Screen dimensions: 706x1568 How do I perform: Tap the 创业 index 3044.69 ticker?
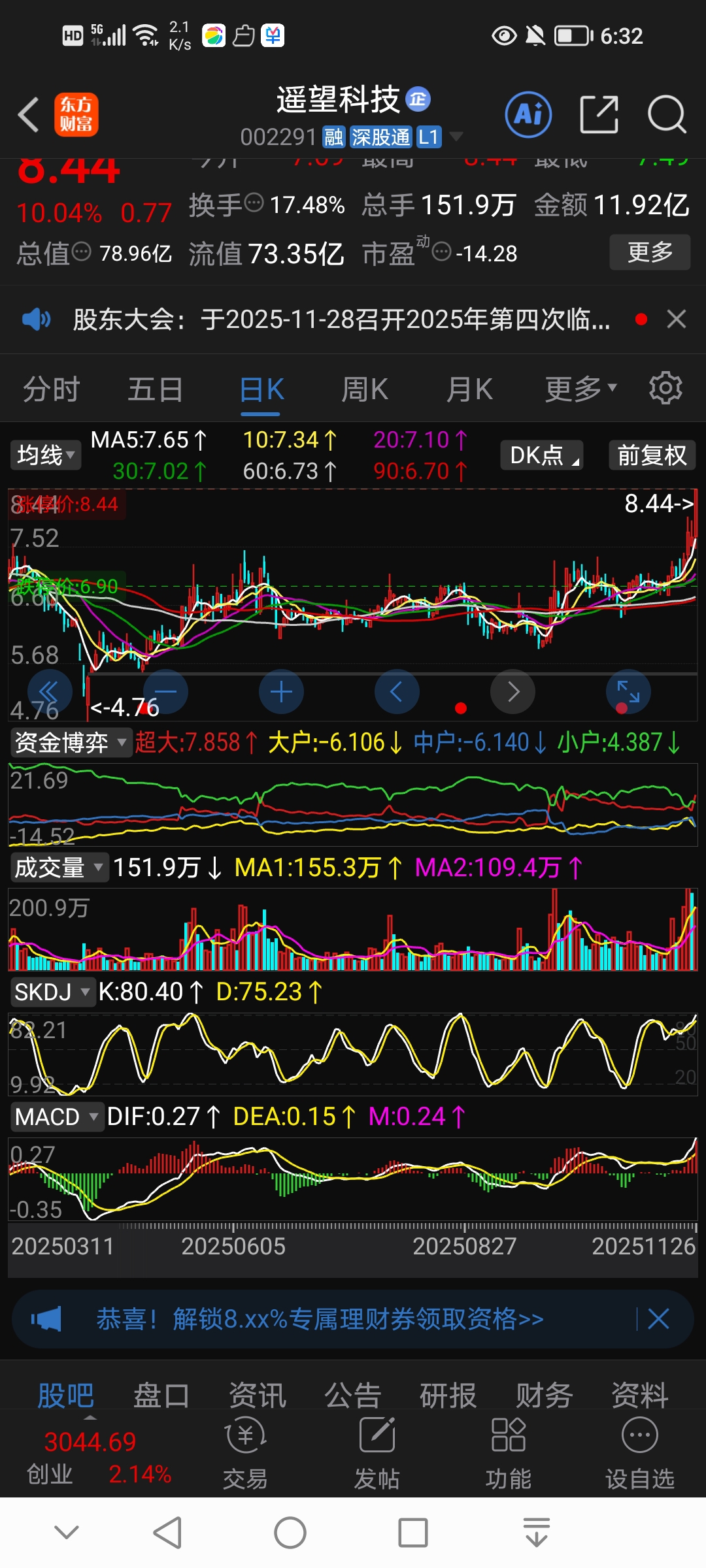[98, 1457]
